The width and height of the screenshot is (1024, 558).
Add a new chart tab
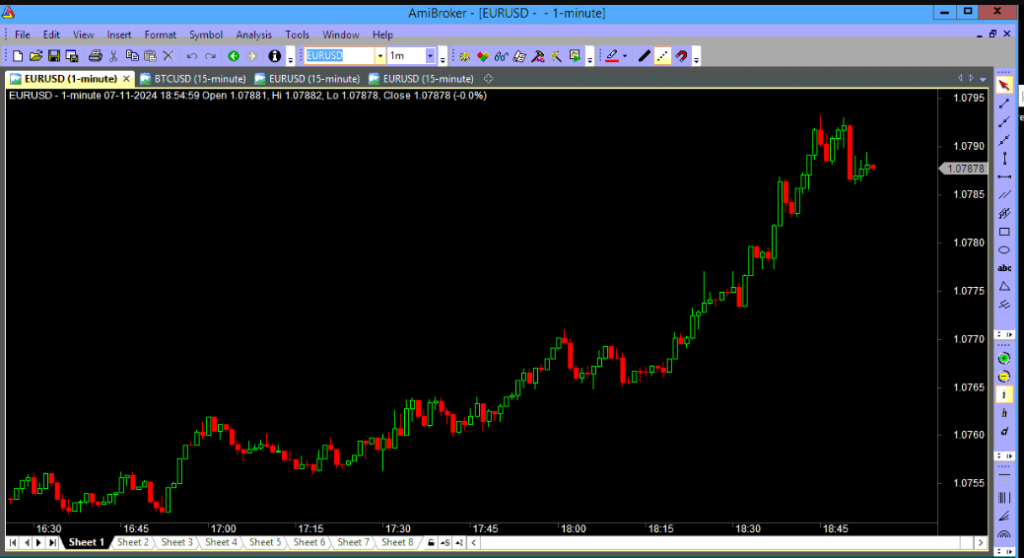click(488, 79)
